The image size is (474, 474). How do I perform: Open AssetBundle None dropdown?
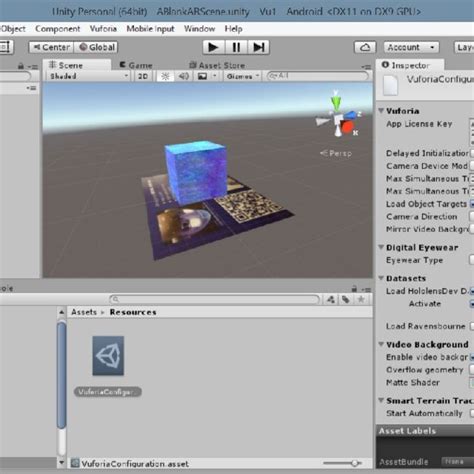tap(458, 462)
